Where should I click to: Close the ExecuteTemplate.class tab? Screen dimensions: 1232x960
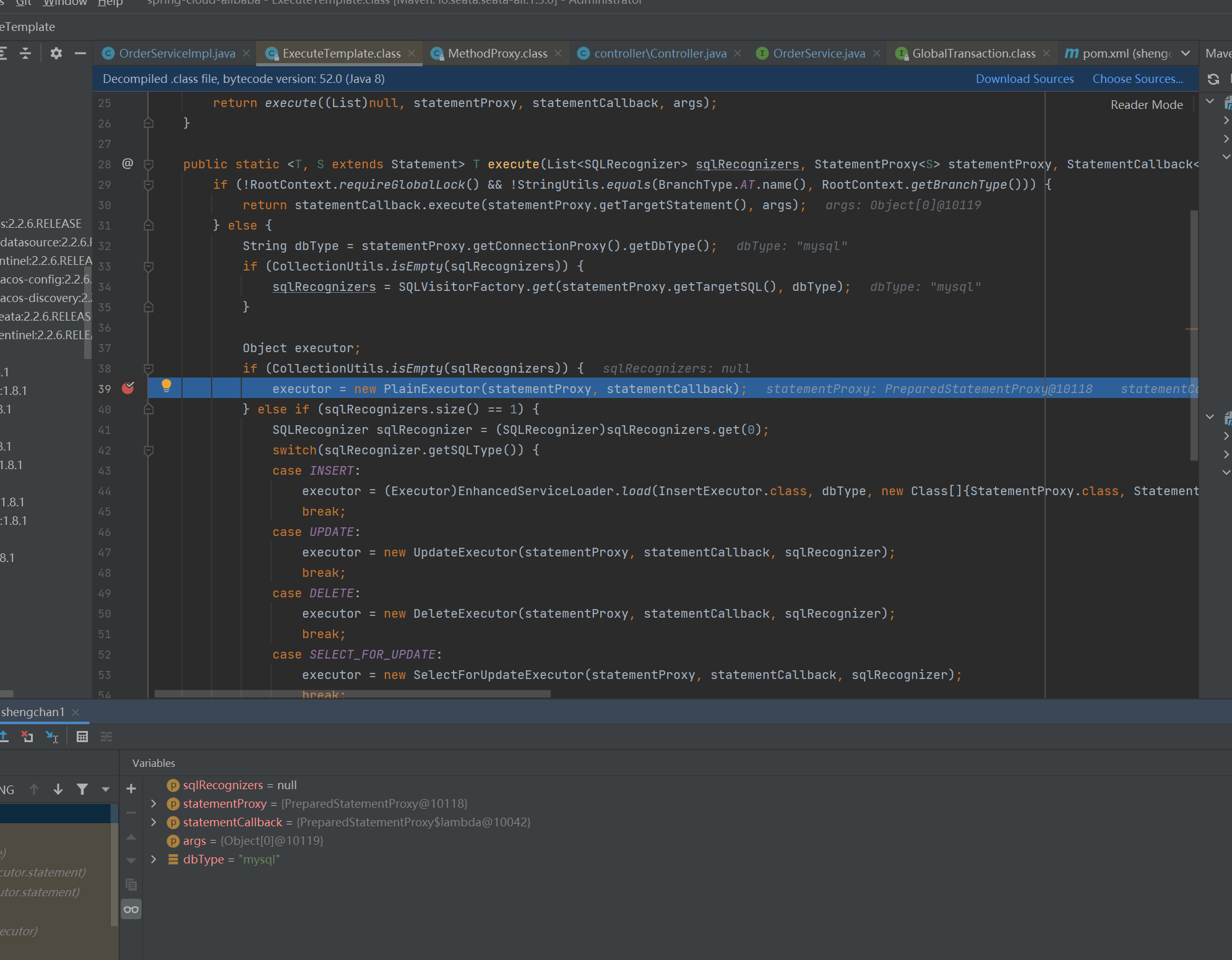pyautogui.click(x=411, y=54)
